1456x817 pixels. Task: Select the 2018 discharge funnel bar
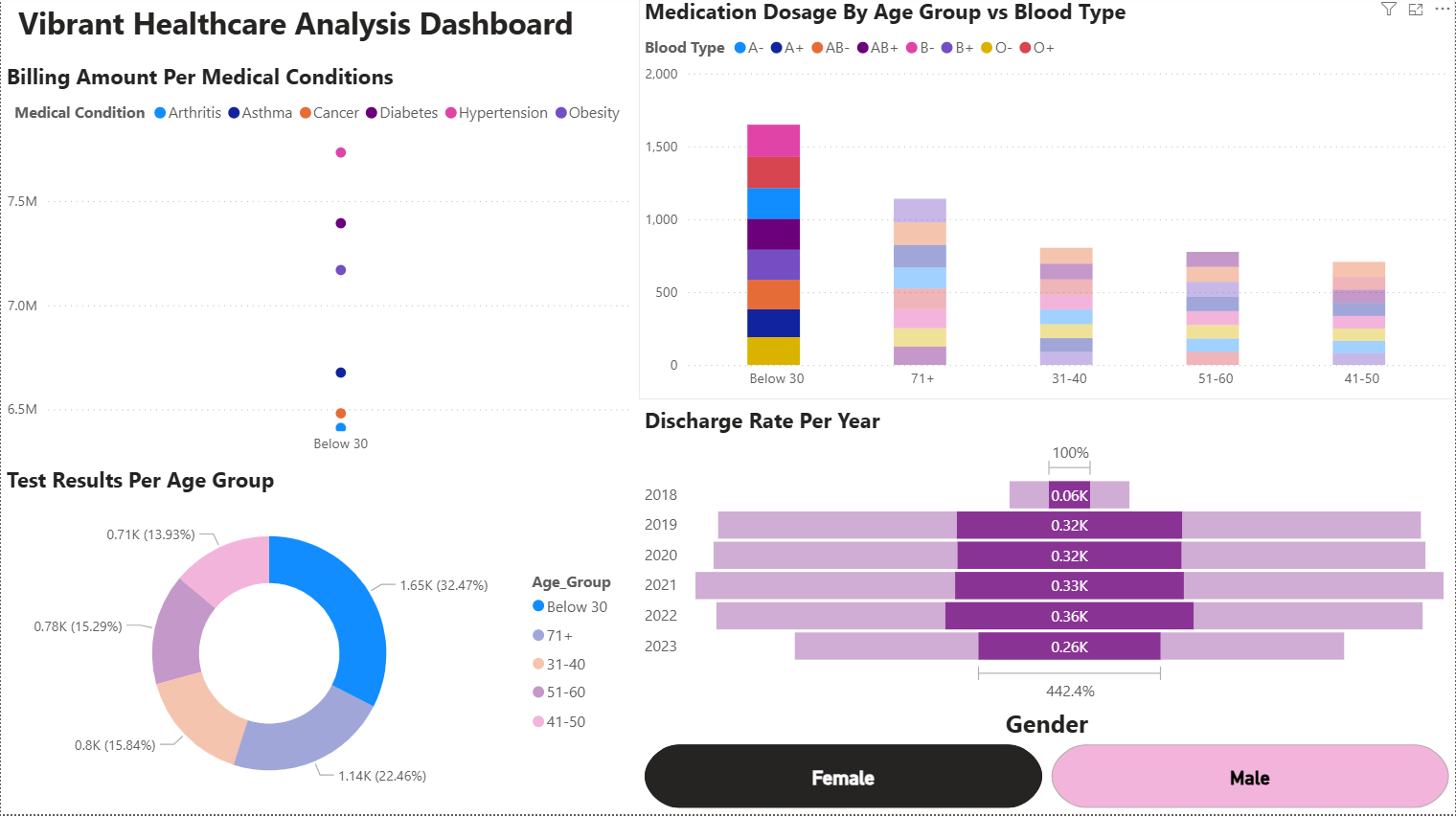click(x=1069, y=495)
